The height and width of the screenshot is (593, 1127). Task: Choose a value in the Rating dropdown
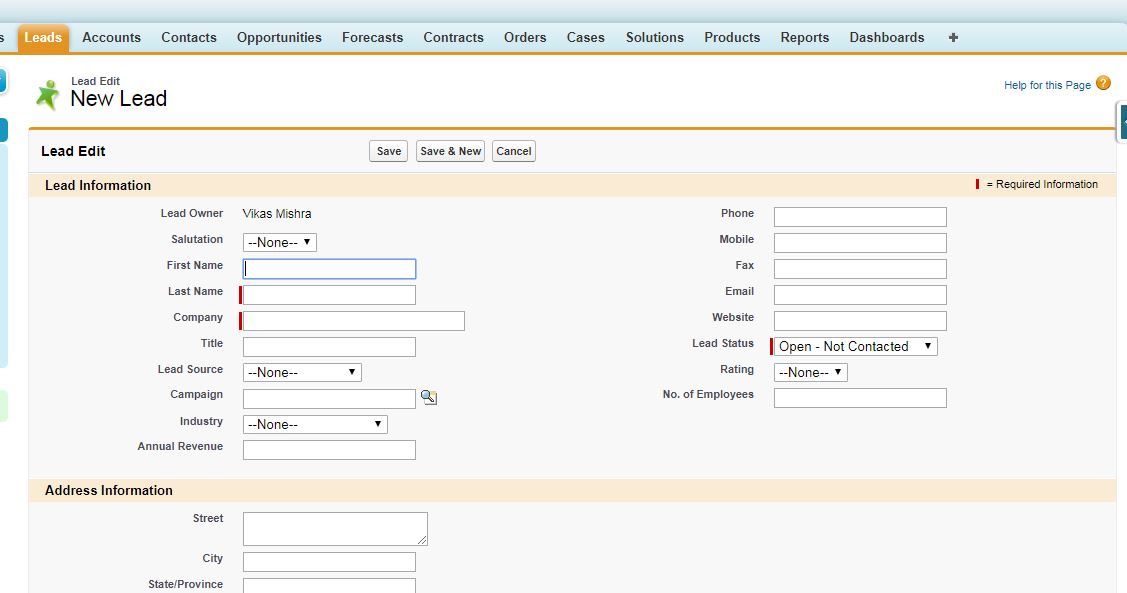click(810, 373)
